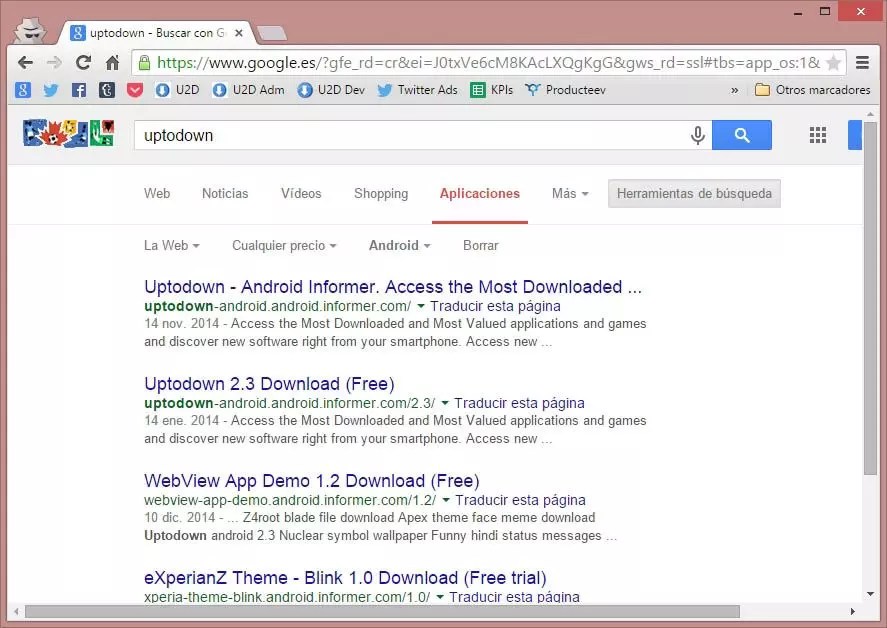887x628 pixels.
Task: Expand the 'Android' platform dropdown
Action: pos(398,245)
